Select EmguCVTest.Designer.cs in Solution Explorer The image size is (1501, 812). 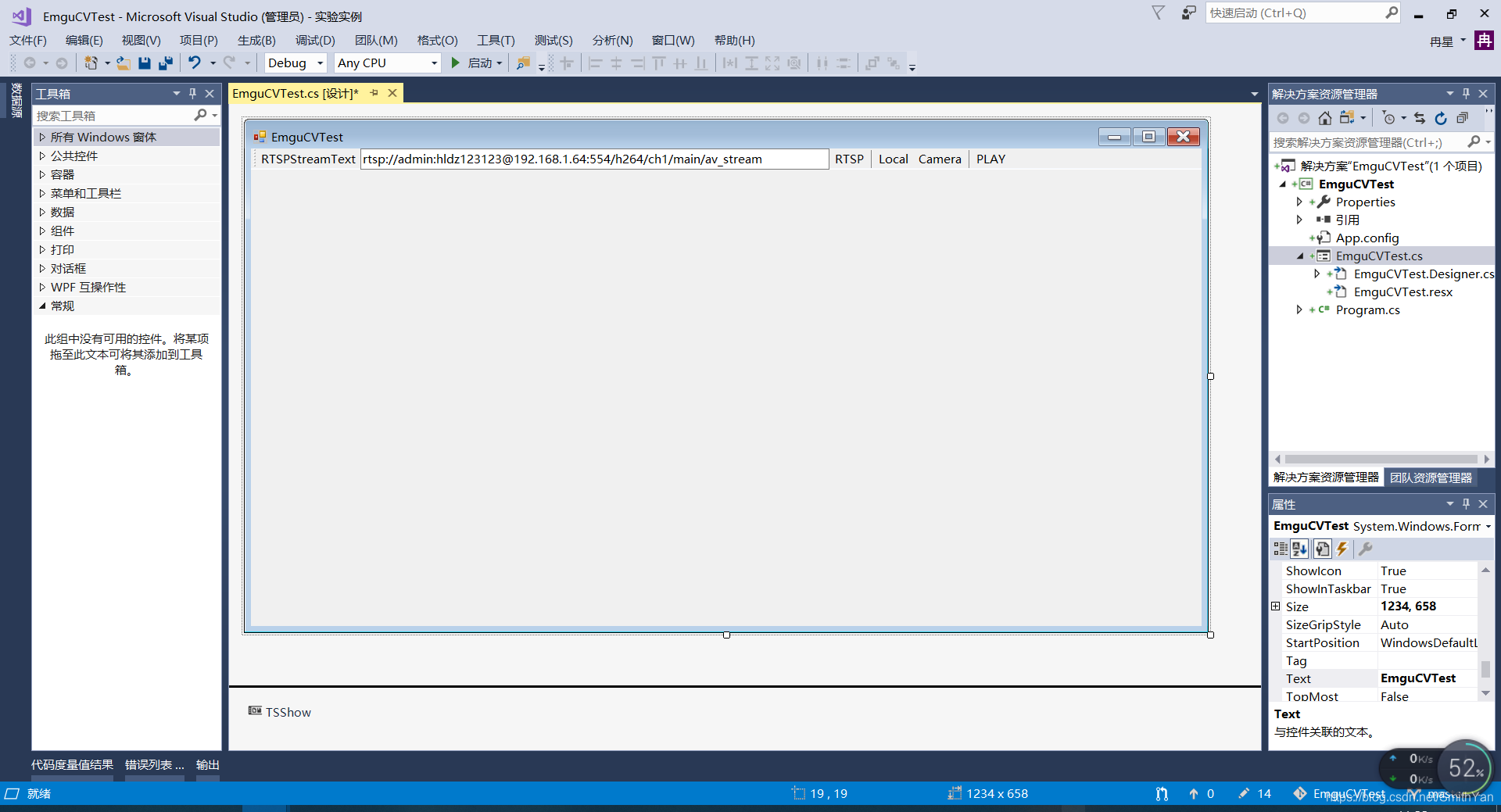1424,274
